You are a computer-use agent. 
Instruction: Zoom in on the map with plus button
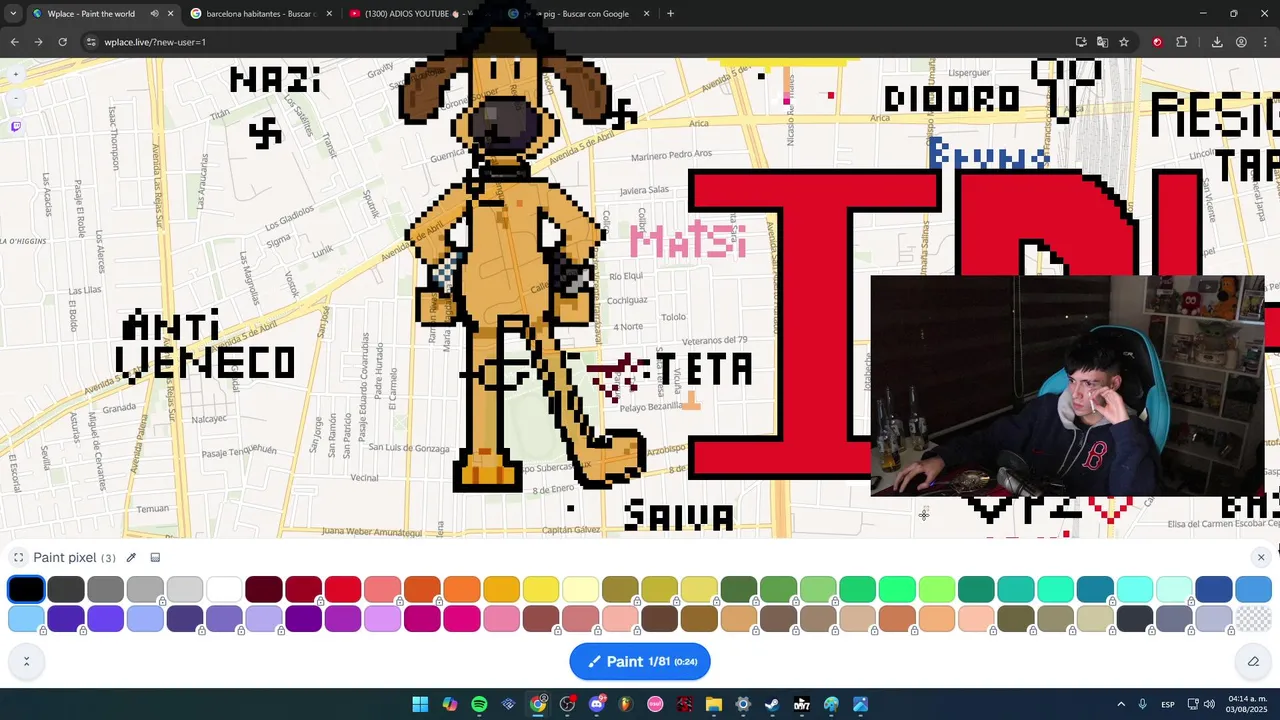(15, 74)
